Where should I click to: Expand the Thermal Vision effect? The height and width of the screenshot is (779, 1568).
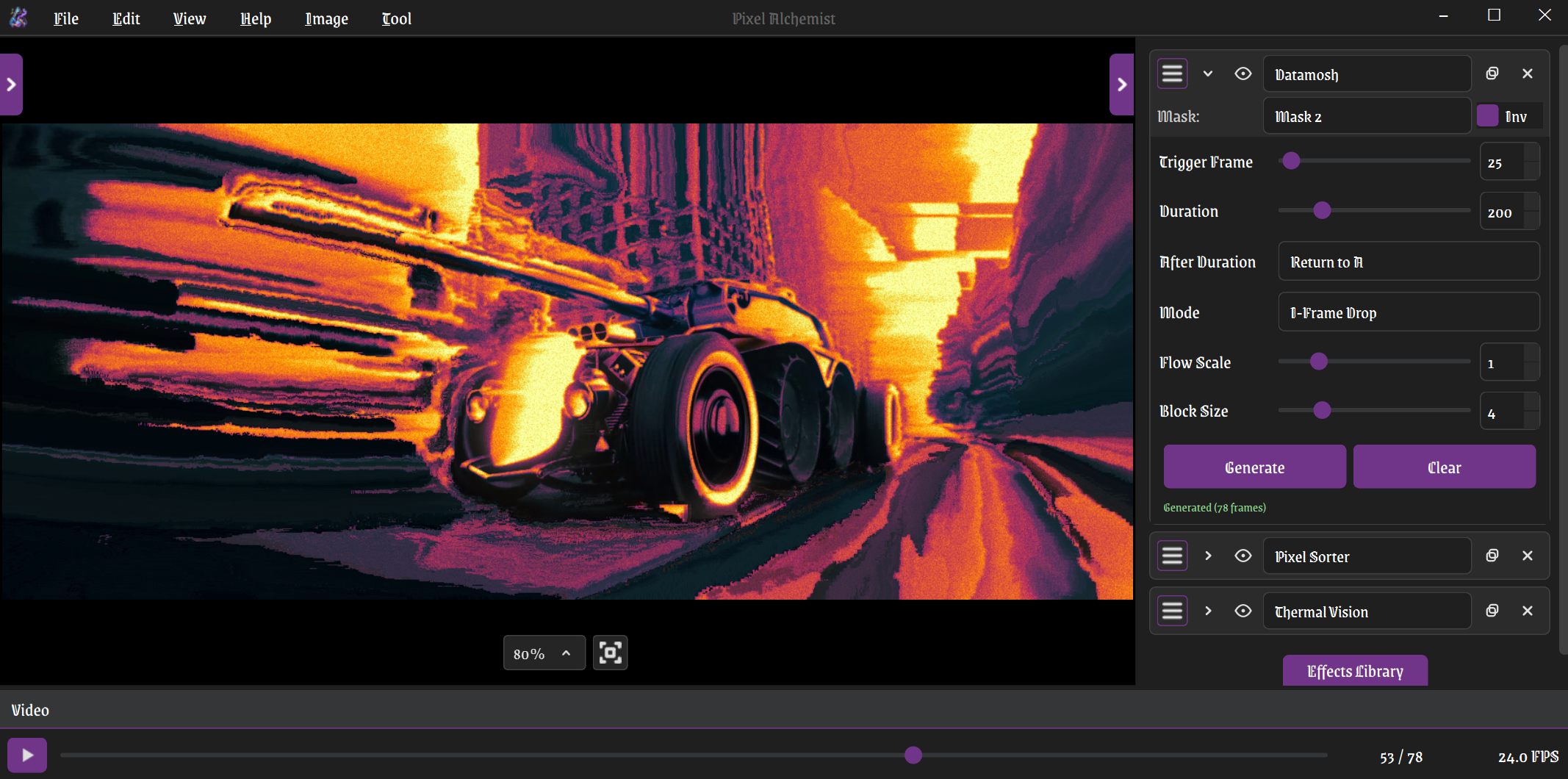(1208, 611)
